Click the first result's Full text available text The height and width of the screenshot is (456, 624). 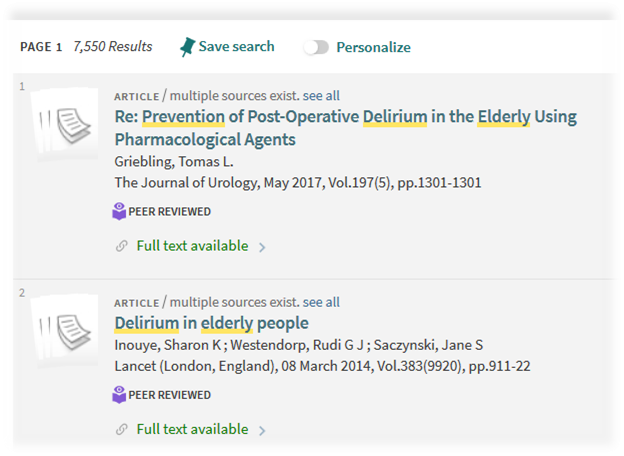click(x=192, y=246)
